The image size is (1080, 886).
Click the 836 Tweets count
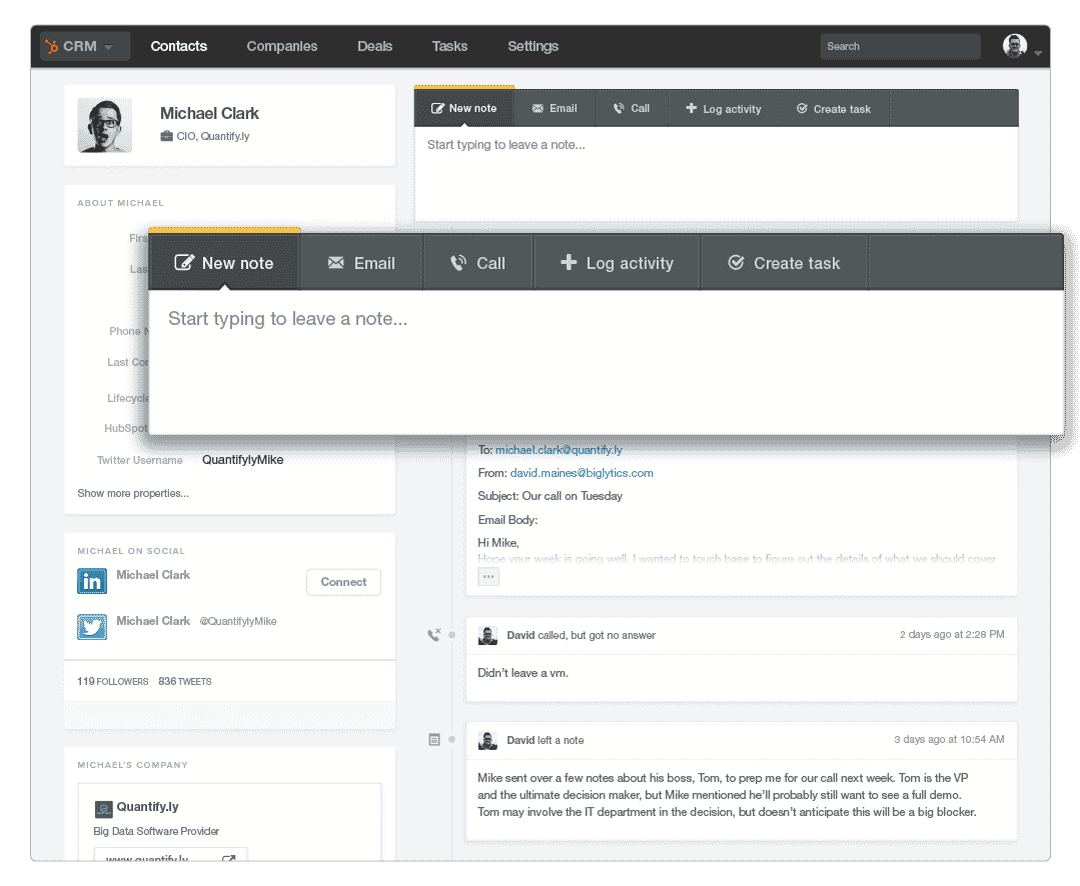(x=185, y=681)
